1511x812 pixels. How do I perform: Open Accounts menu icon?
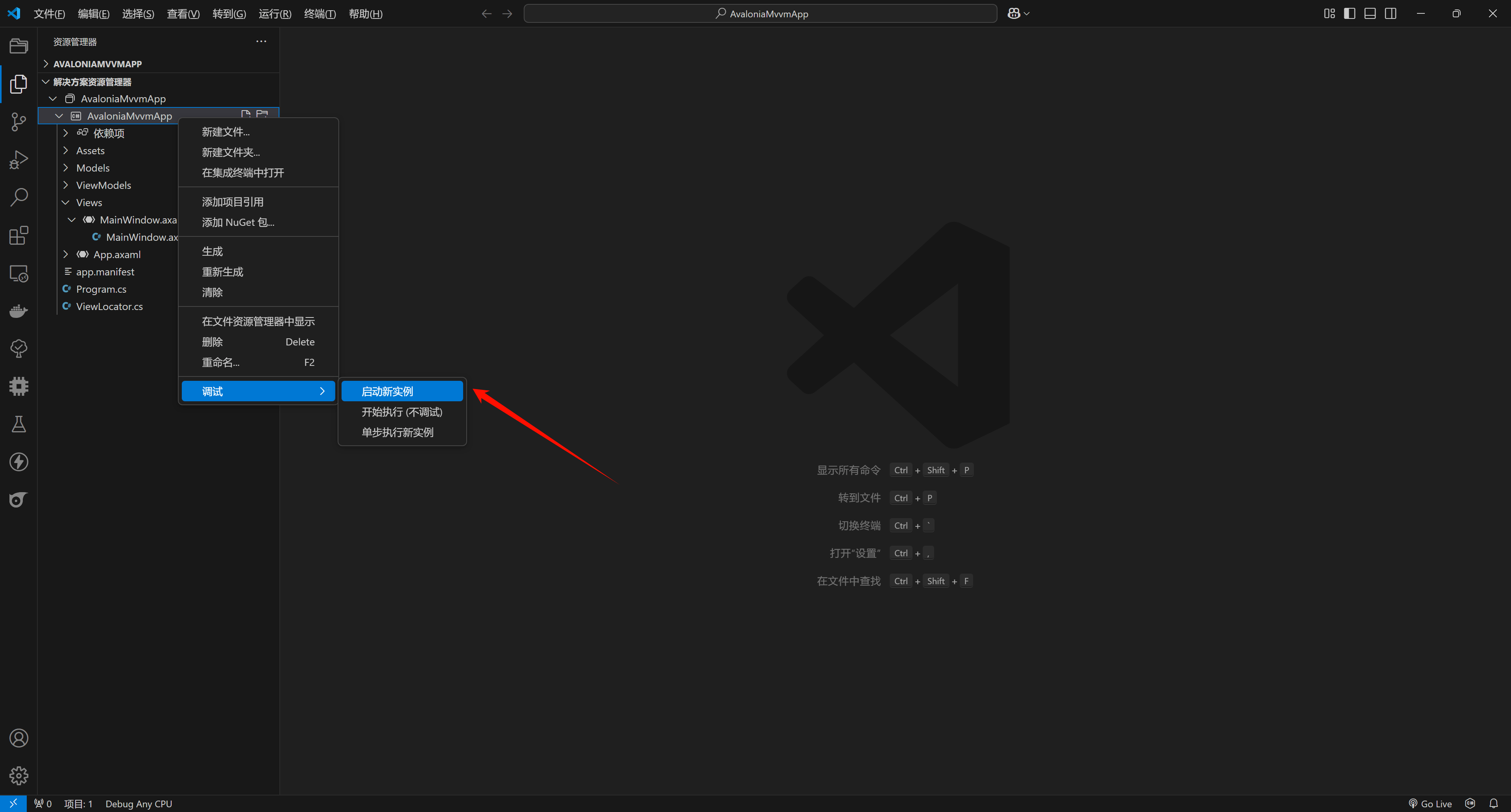coord(19,738)
